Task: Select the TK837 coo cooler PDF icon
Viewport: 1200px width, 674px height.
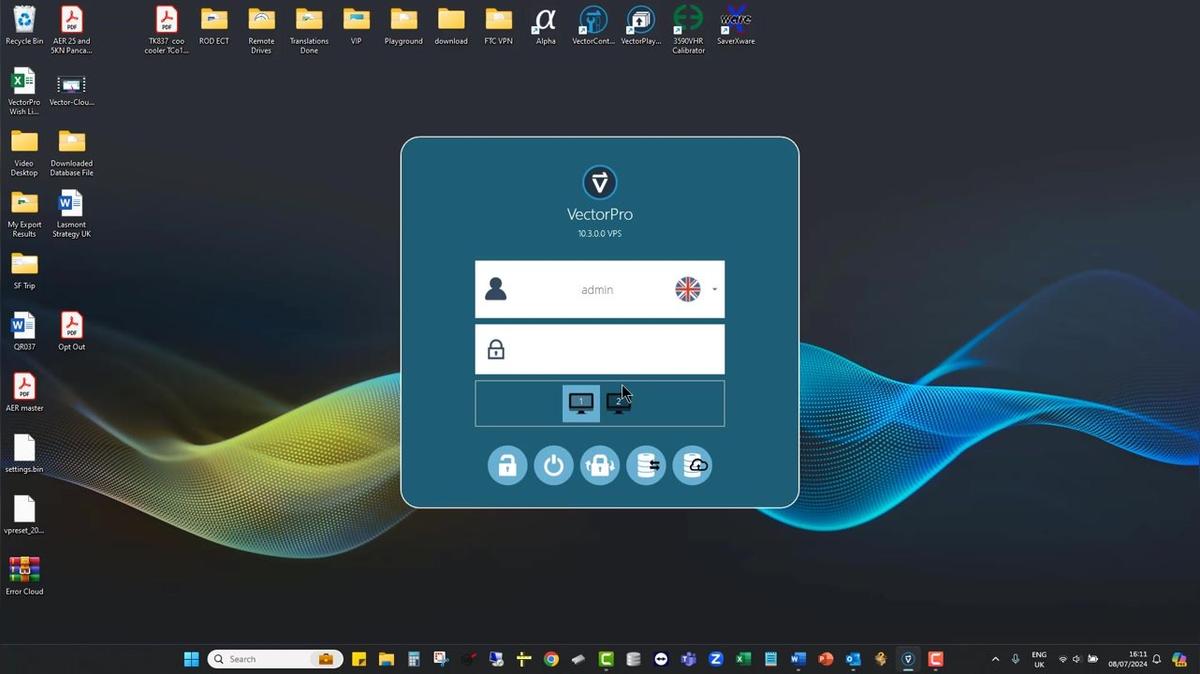Action: 166,30
